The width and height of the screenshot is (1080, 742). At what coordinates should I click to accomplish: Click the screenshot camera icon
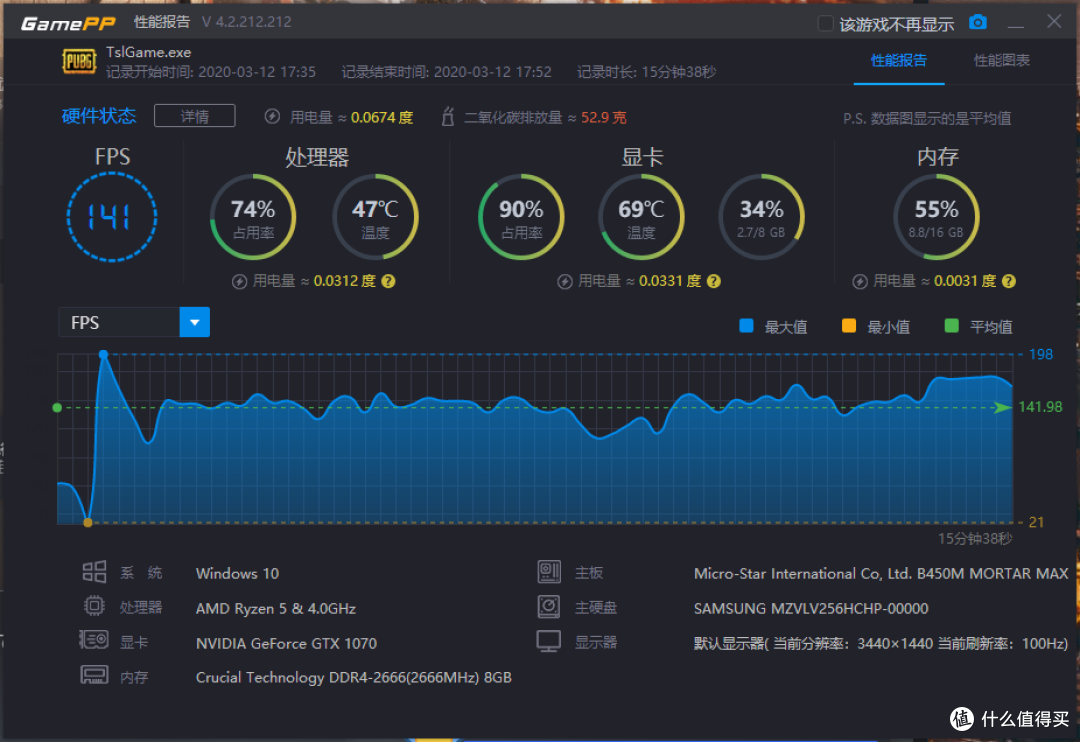(977, 23)
